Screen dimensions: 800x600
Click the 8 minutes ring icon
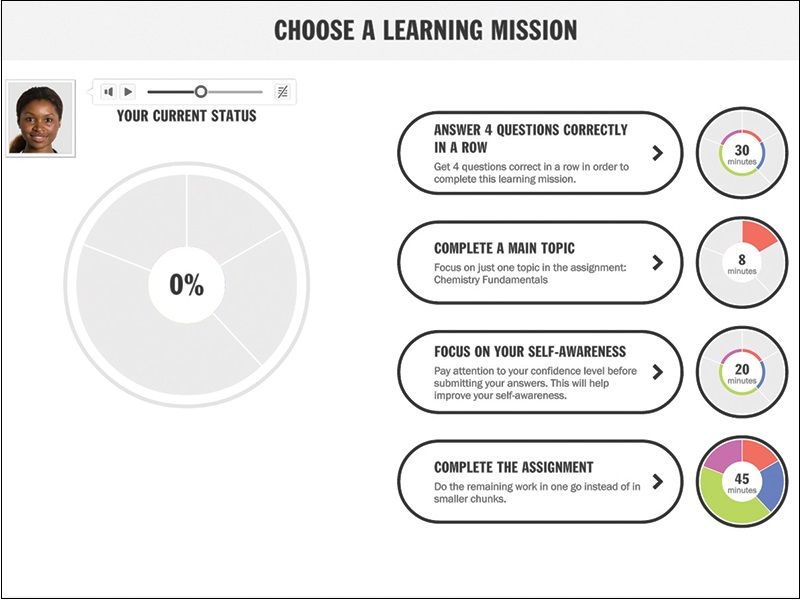[x=742, y=263]
